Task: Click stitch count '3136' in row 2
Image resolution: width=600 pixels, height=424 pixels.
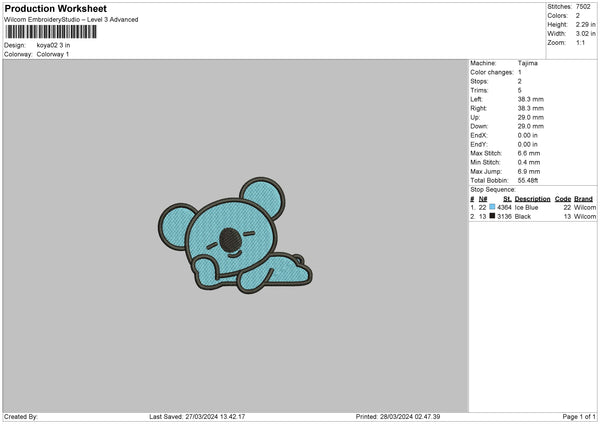Action: coord(504,217)
